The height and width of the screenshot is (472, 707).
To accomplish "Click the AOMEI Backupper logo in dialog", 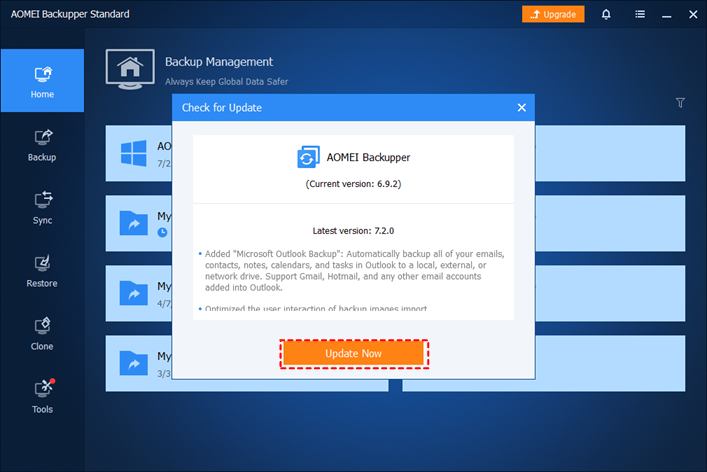I will [308, 157].
